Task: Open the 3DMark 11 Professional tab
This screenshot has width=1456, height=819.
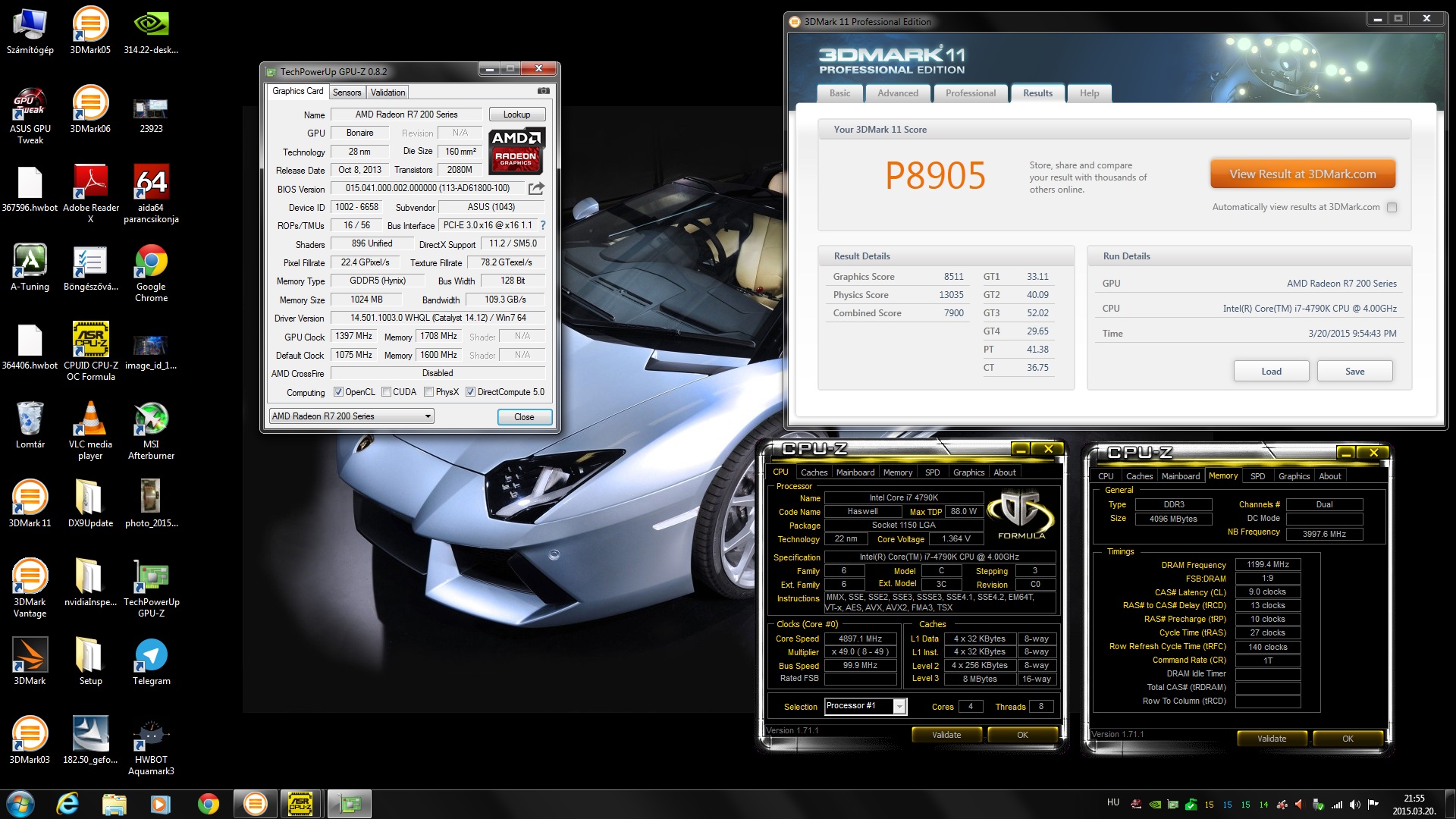Action: point(971,93)
